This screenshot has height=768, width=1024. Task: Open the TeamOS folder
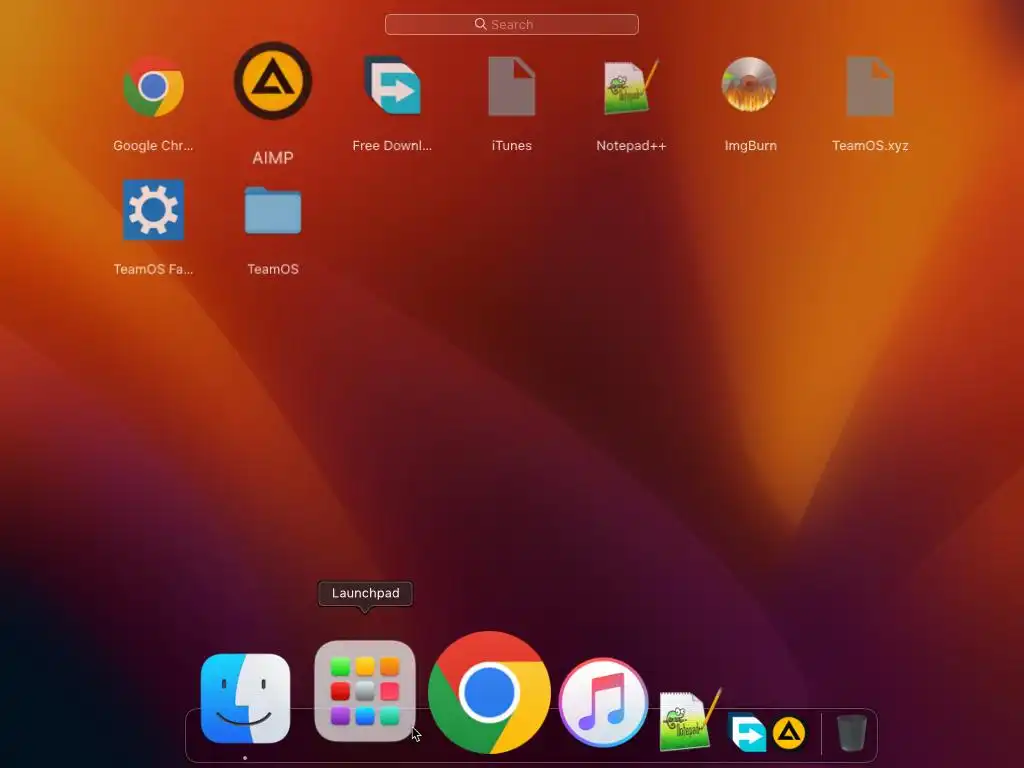(273, 210)
